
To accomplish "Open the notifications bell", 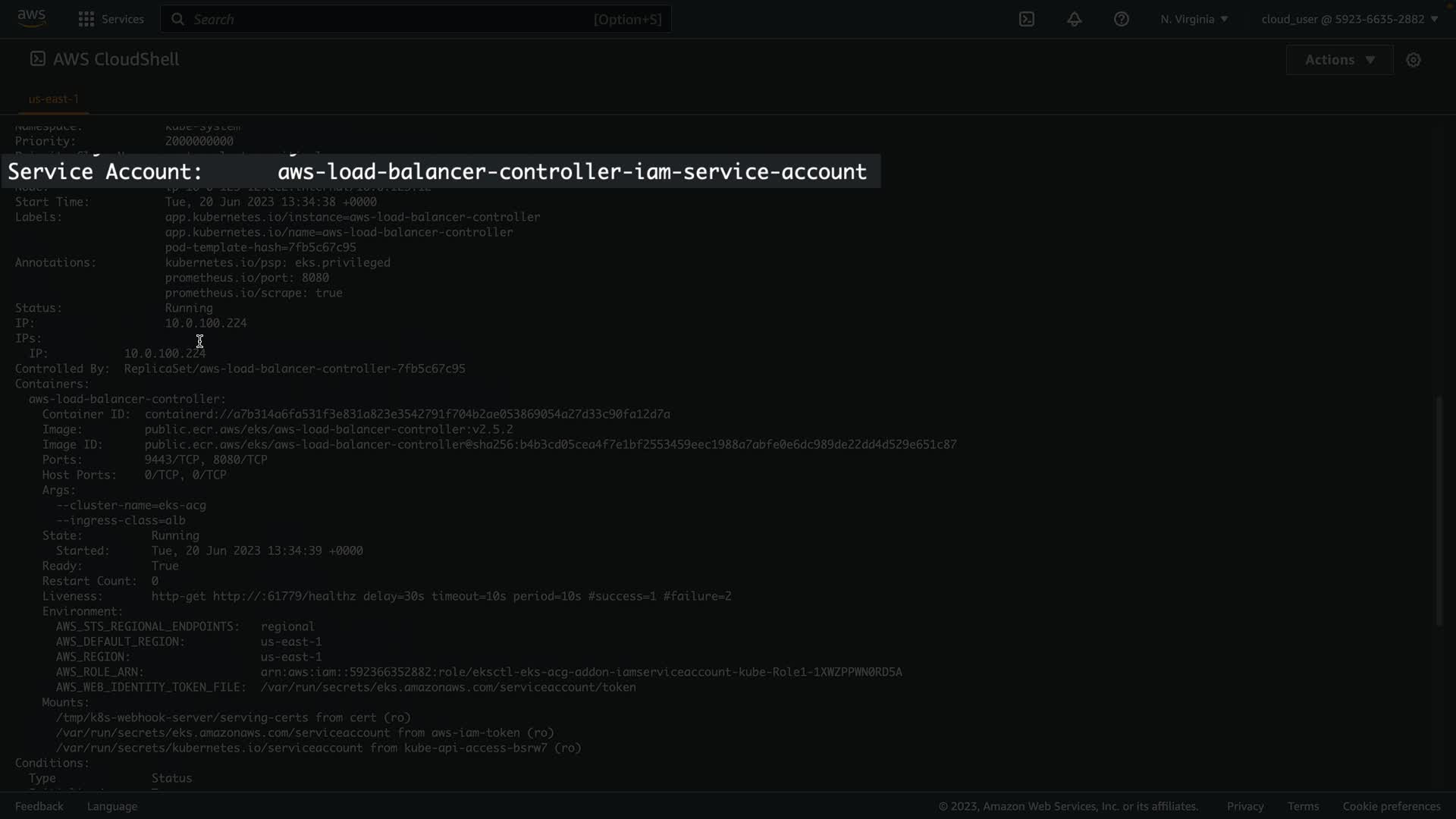I will coord(1074,19).
